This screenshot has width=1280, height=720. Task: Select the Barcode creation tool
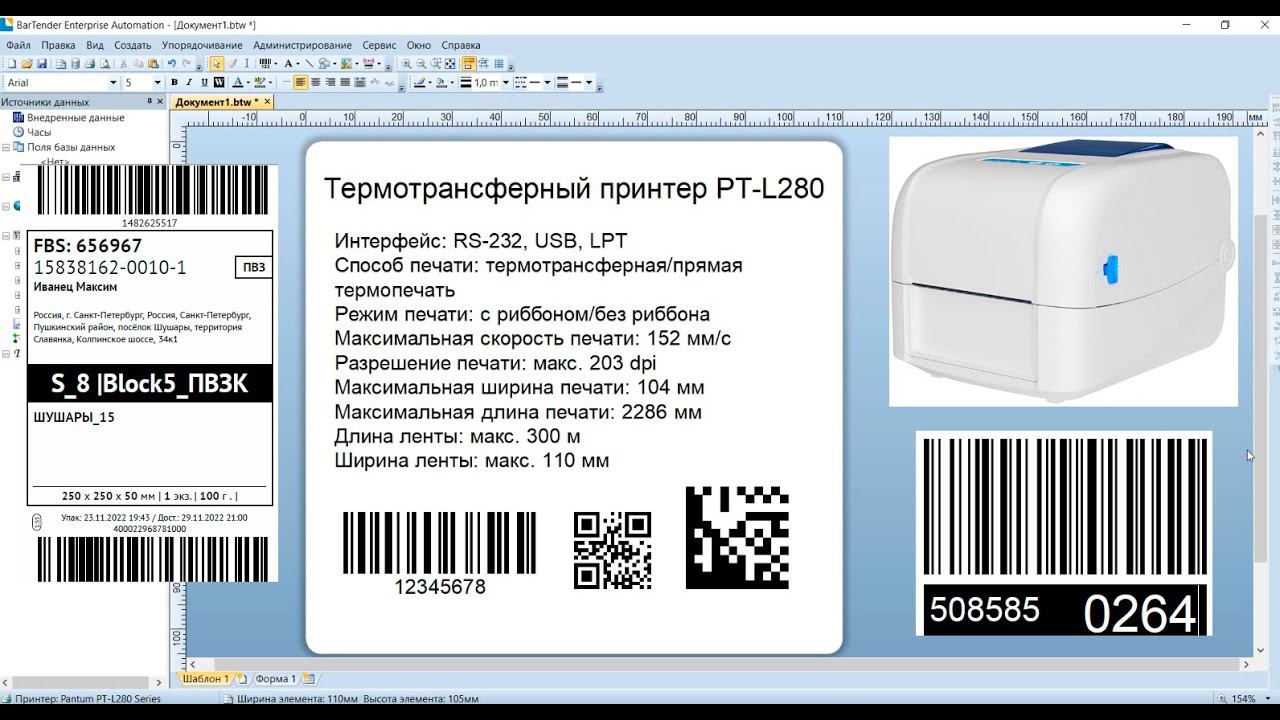tap(265, 63)
